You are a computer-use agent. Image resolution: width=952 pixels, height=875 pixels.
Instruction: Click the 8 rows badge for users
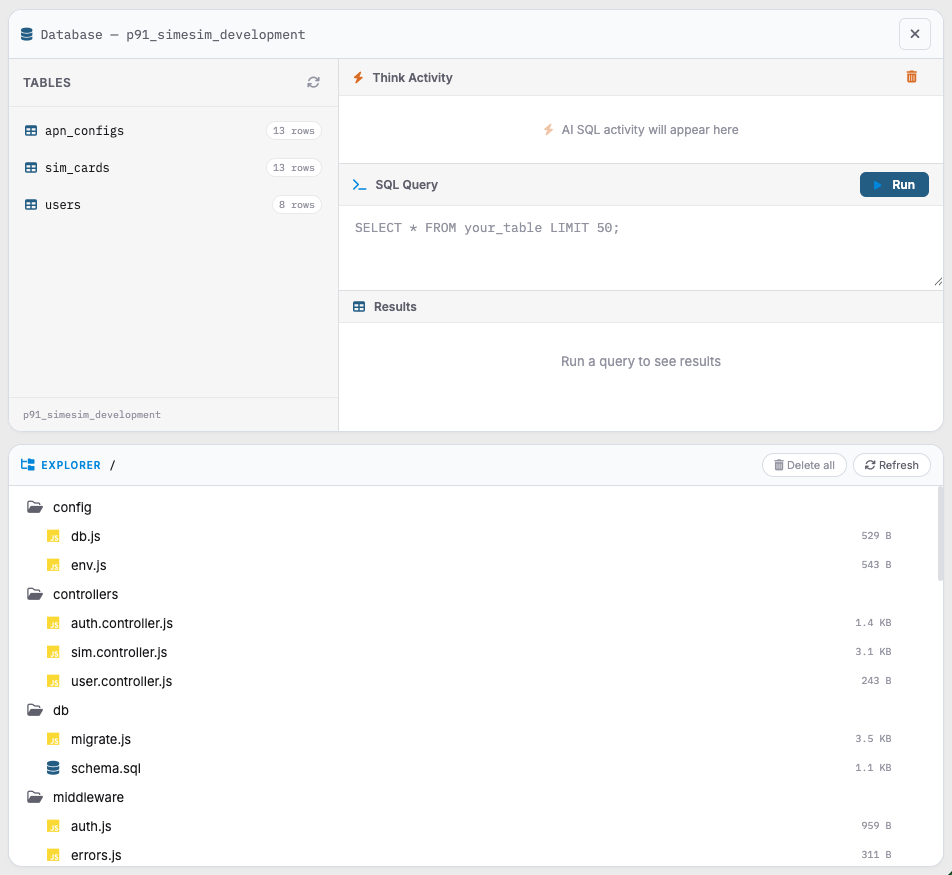pos(297,205)
